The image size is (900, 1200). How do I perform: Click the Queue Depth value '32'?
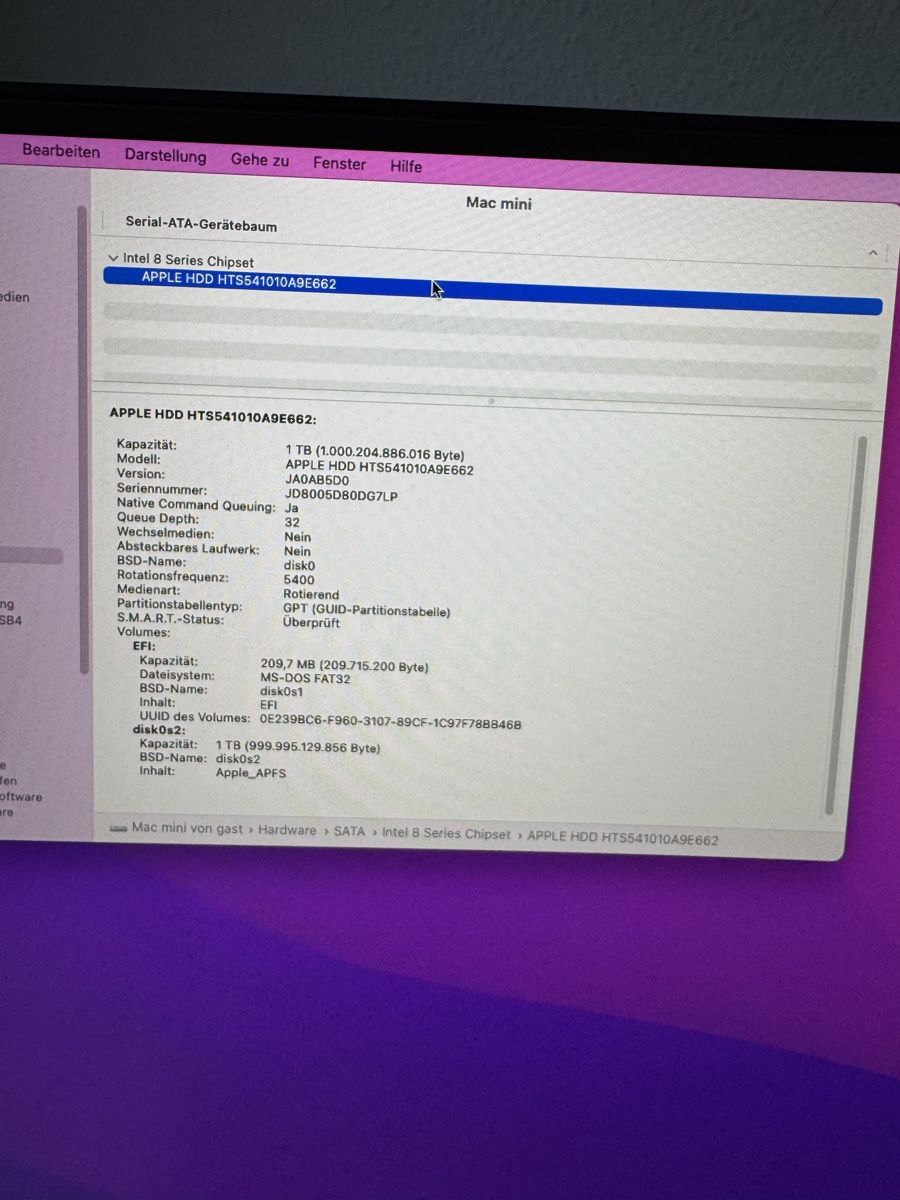[x=292, y=522]
